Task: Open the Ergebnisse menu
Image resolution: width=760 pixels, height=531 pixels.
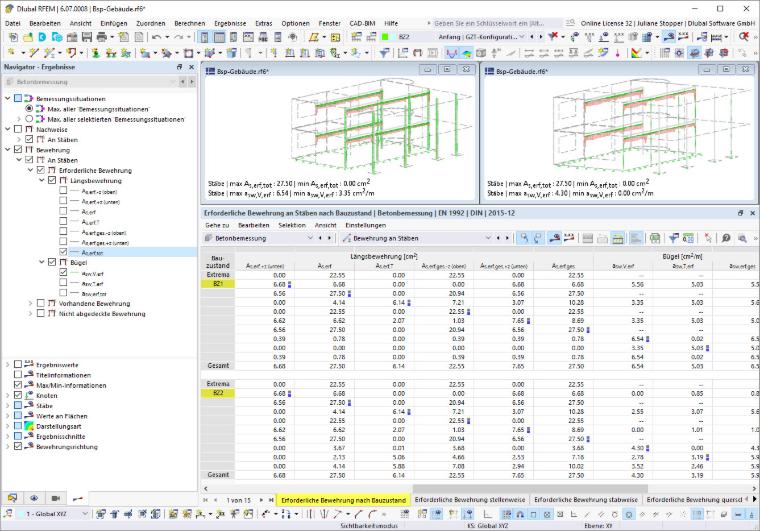Action: click(230, 23)
